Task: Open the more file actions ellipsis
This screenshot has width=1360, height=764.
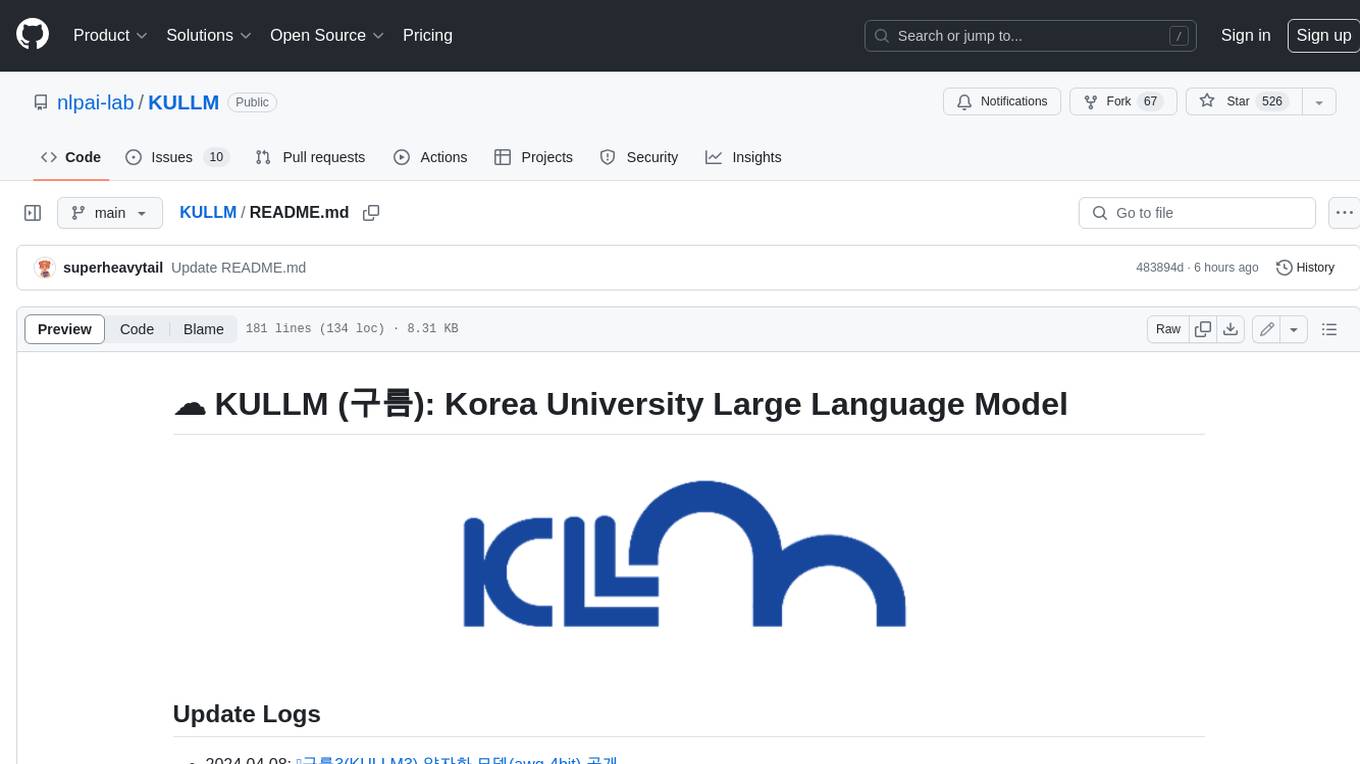Action: click(x=1344, y=213)
